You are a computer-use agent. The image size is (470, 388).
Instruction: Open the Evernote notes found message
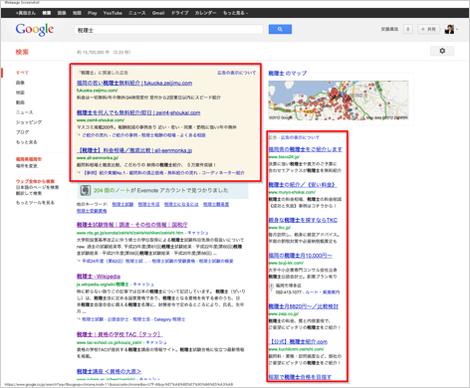point(161,190)
